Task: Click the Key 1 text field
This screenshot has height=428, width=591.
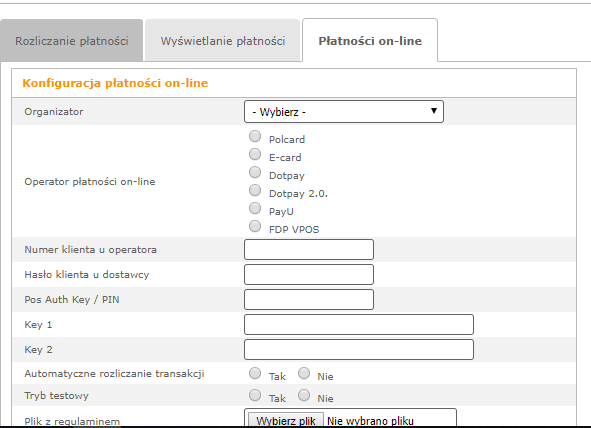Action: click(x=359, y=324)
